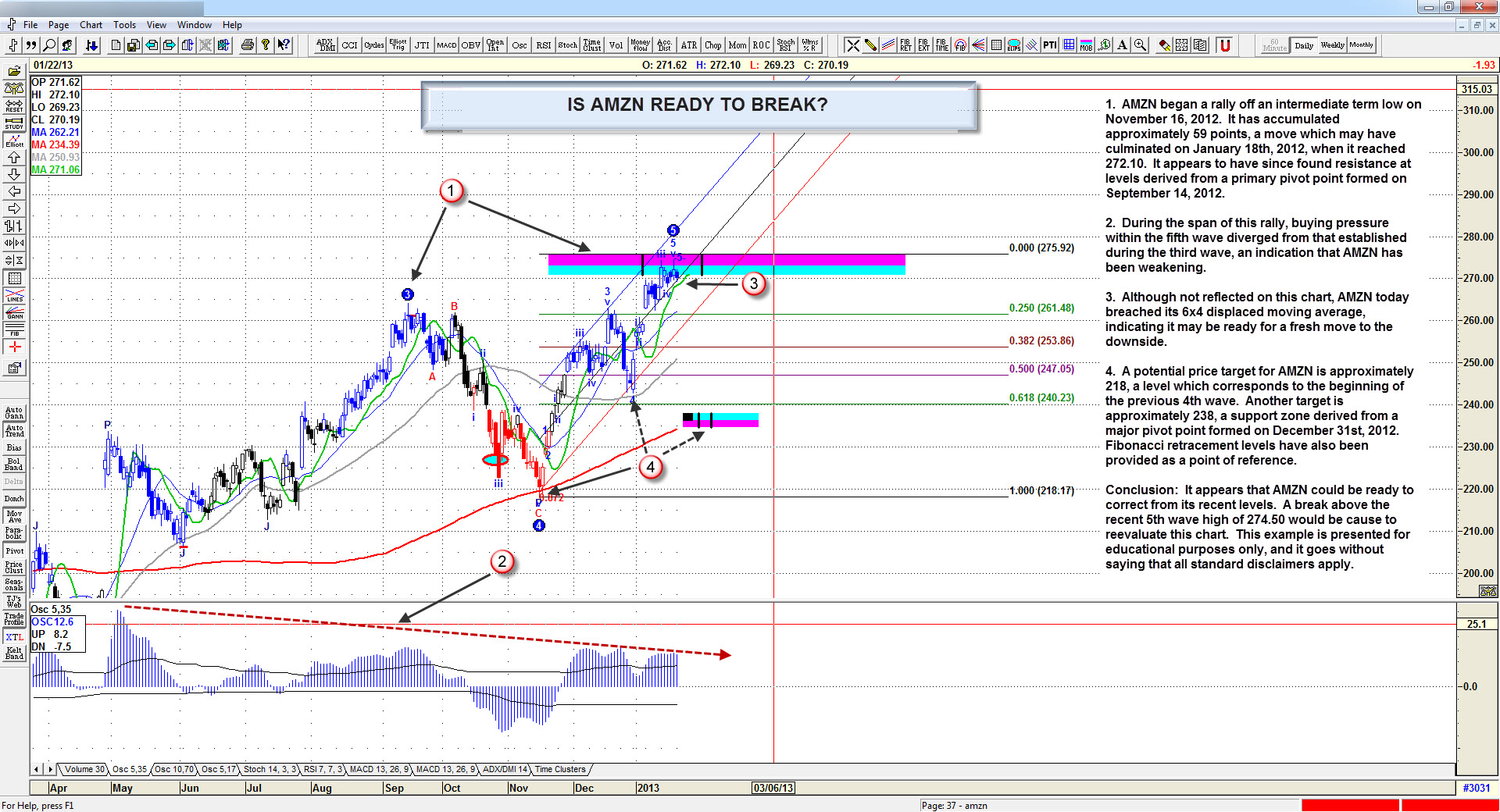Select the eraser tool

click(x=1164, y=45)
